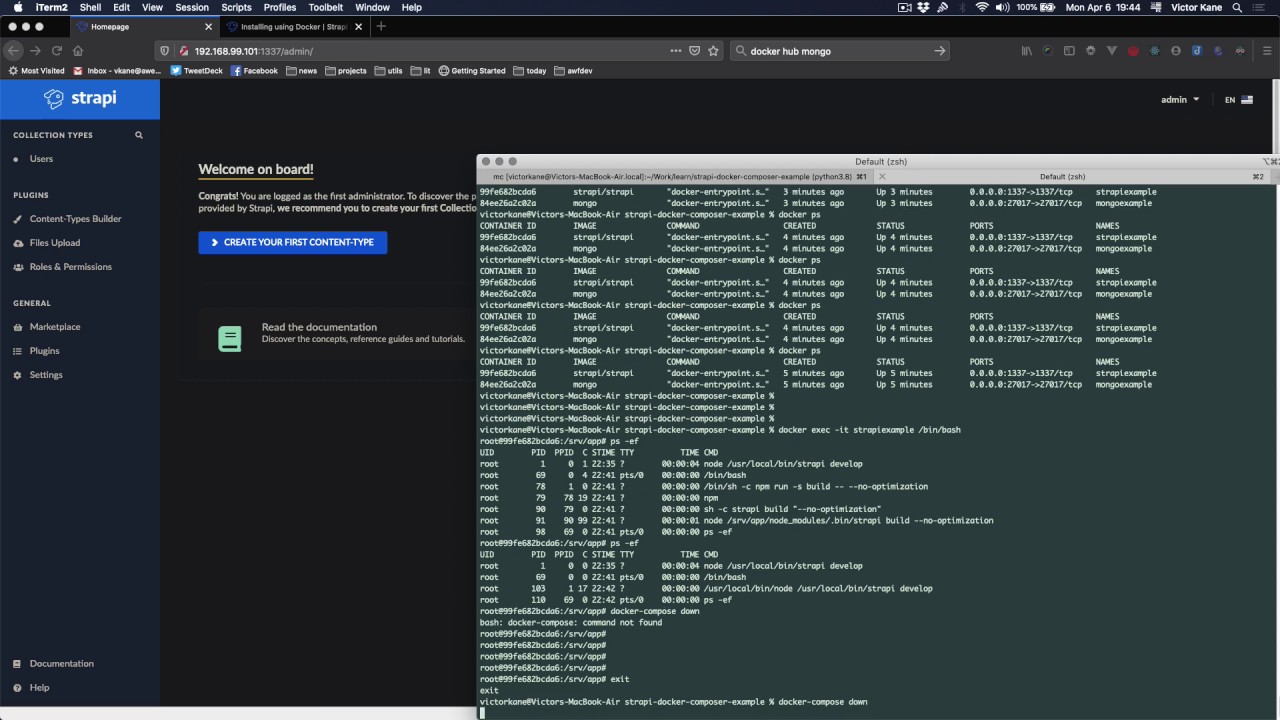
Task: Submit search with the arrow button
Action: click(x=939, y=51)
